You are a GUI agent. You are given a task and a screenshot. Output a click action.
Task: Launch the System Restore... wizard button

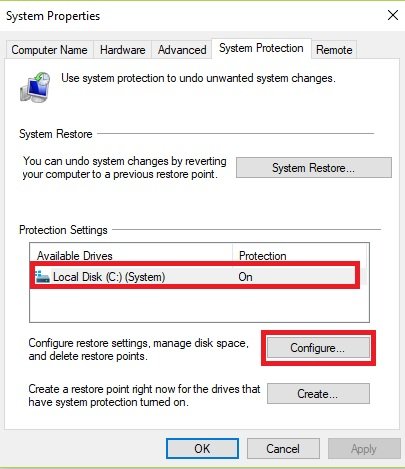coord(314,168)
